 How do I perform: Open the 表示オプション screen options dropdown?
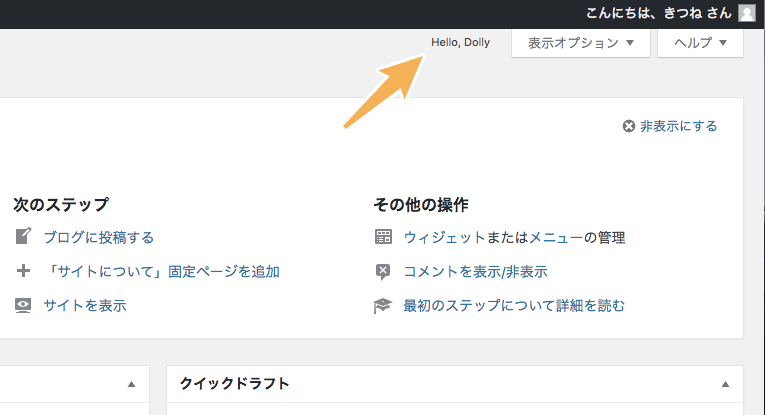[x=581, y=43]
